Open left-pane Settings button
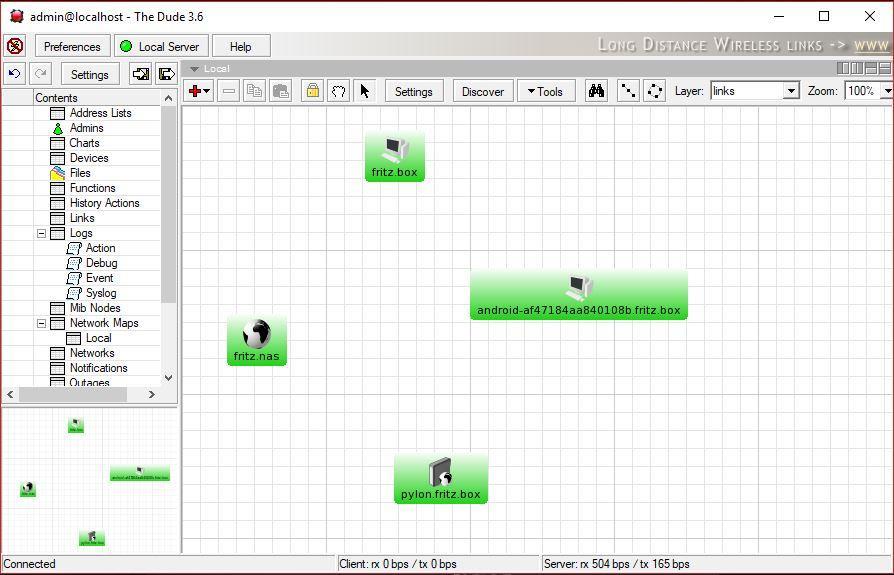894x575 pixels. pyautogui.click(x=90, y=74)
